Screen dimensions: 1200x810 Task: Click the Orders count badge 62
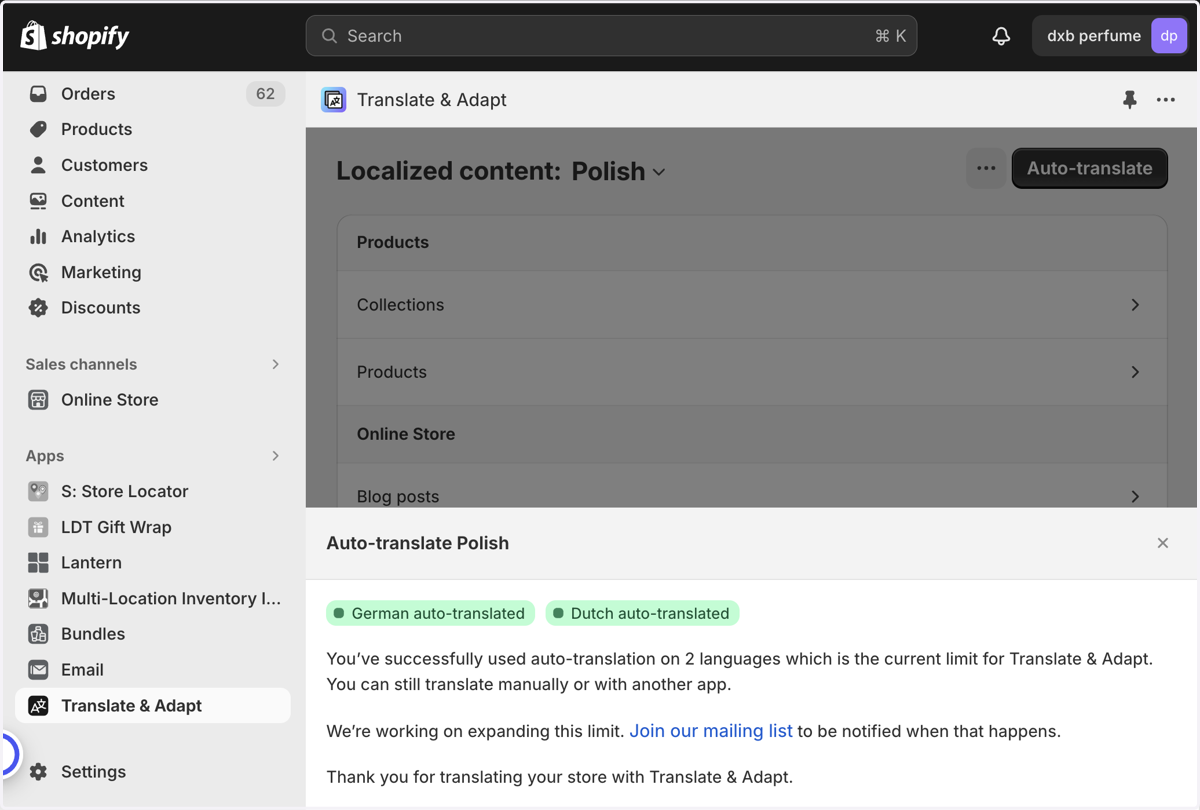(x=265, y=94)
